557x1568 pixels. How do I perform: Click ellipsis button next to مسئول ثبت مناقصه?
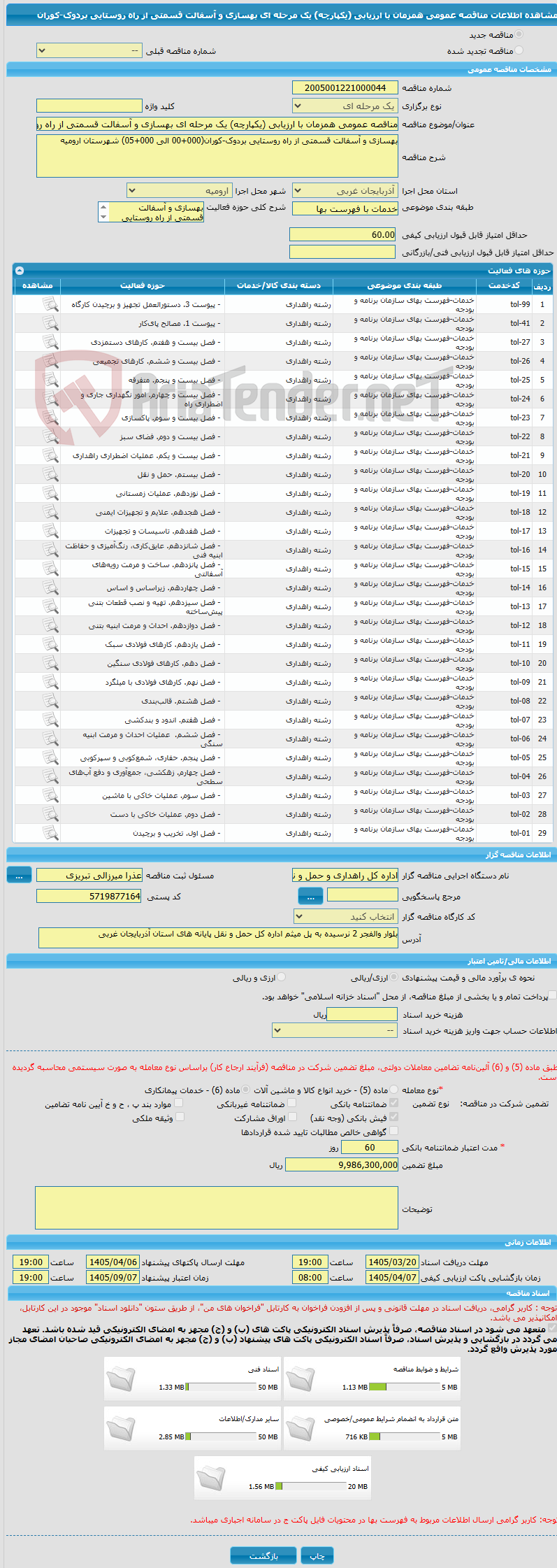click(19, 875)
